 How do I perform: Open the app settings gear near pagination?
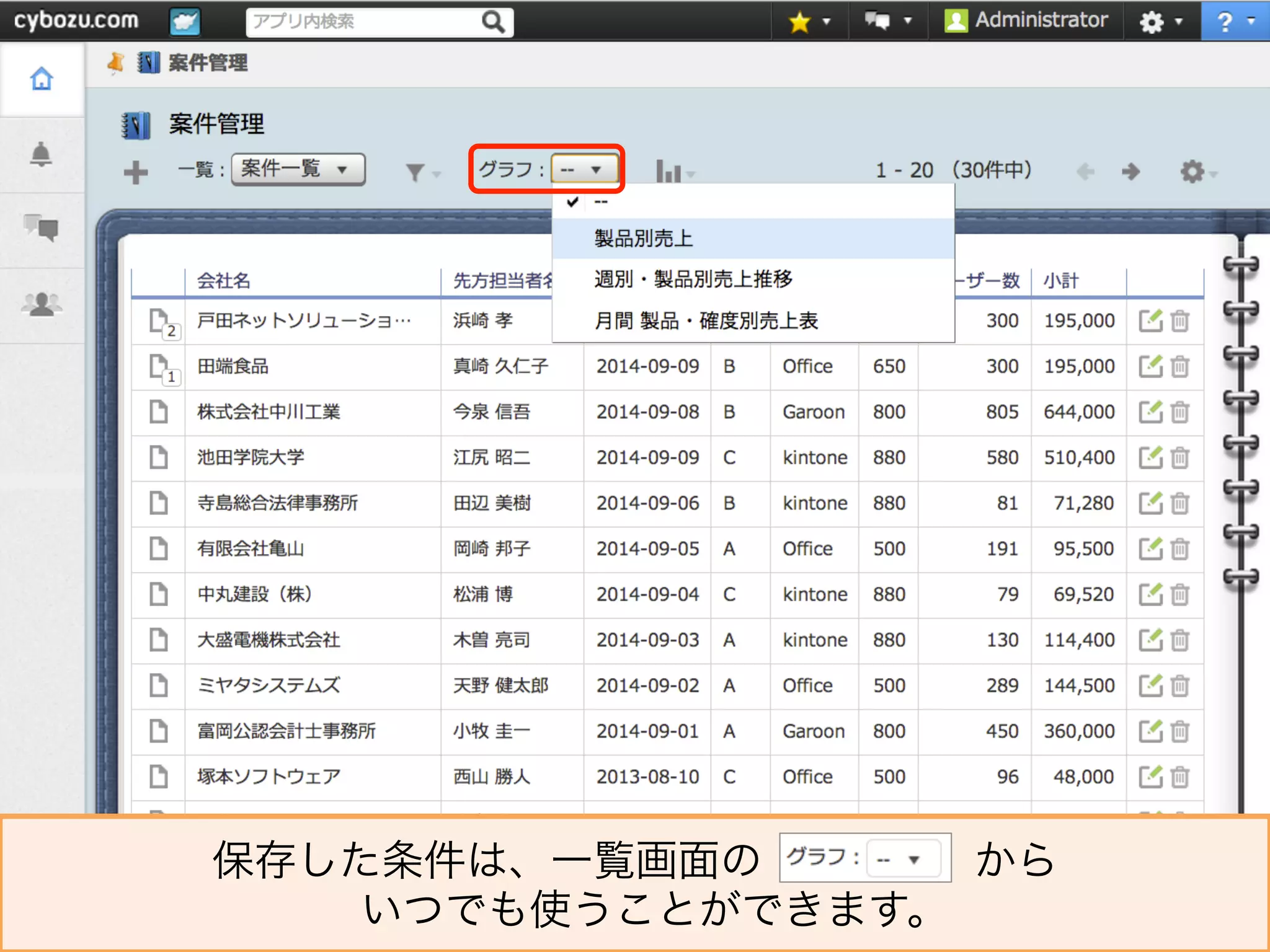pos(1198,172)
